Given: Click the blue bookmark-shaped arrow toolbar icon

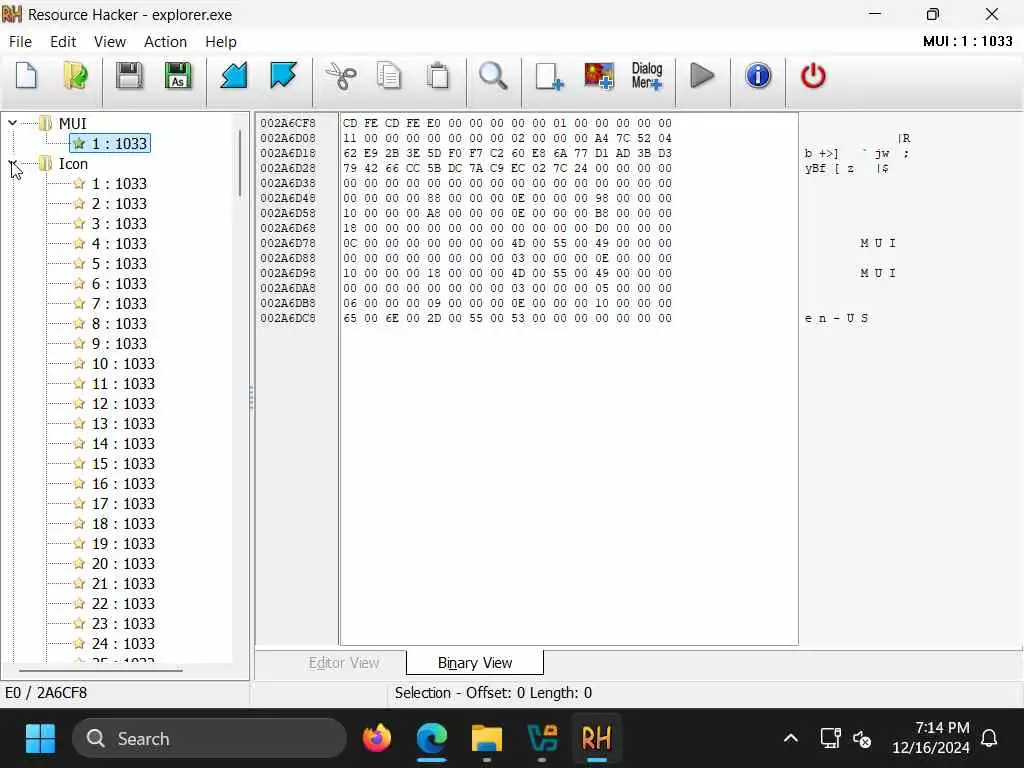Looking at the screenshot, I should [x=283, y=76].
